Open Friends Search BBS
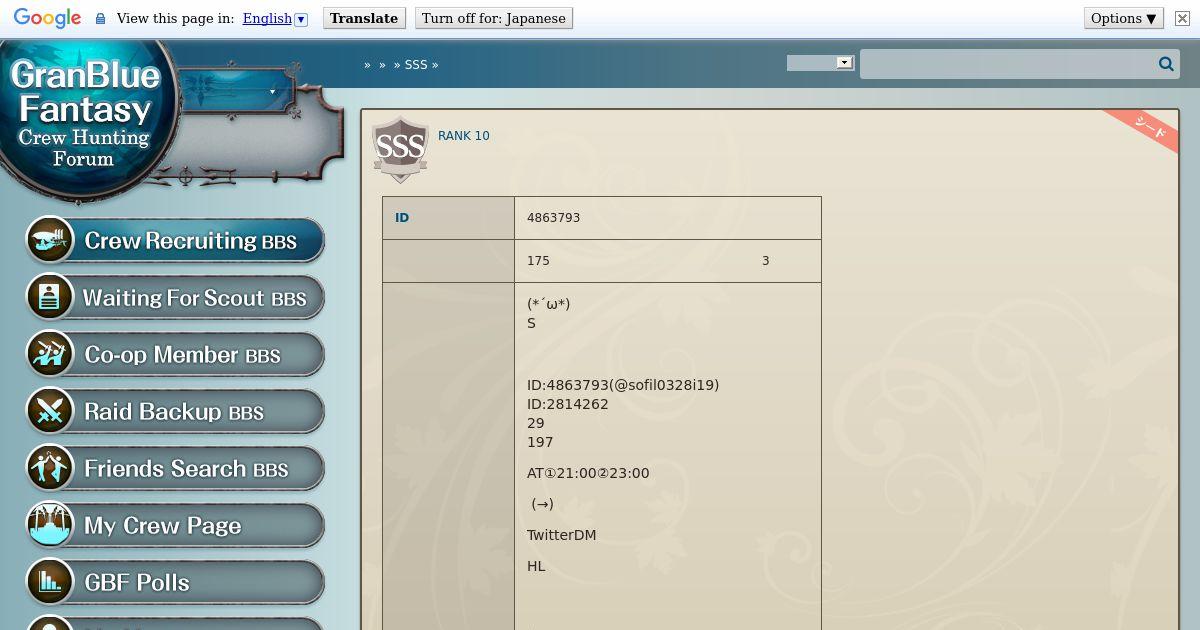This screenshot has width=1200, height=630. pos(175,469)
